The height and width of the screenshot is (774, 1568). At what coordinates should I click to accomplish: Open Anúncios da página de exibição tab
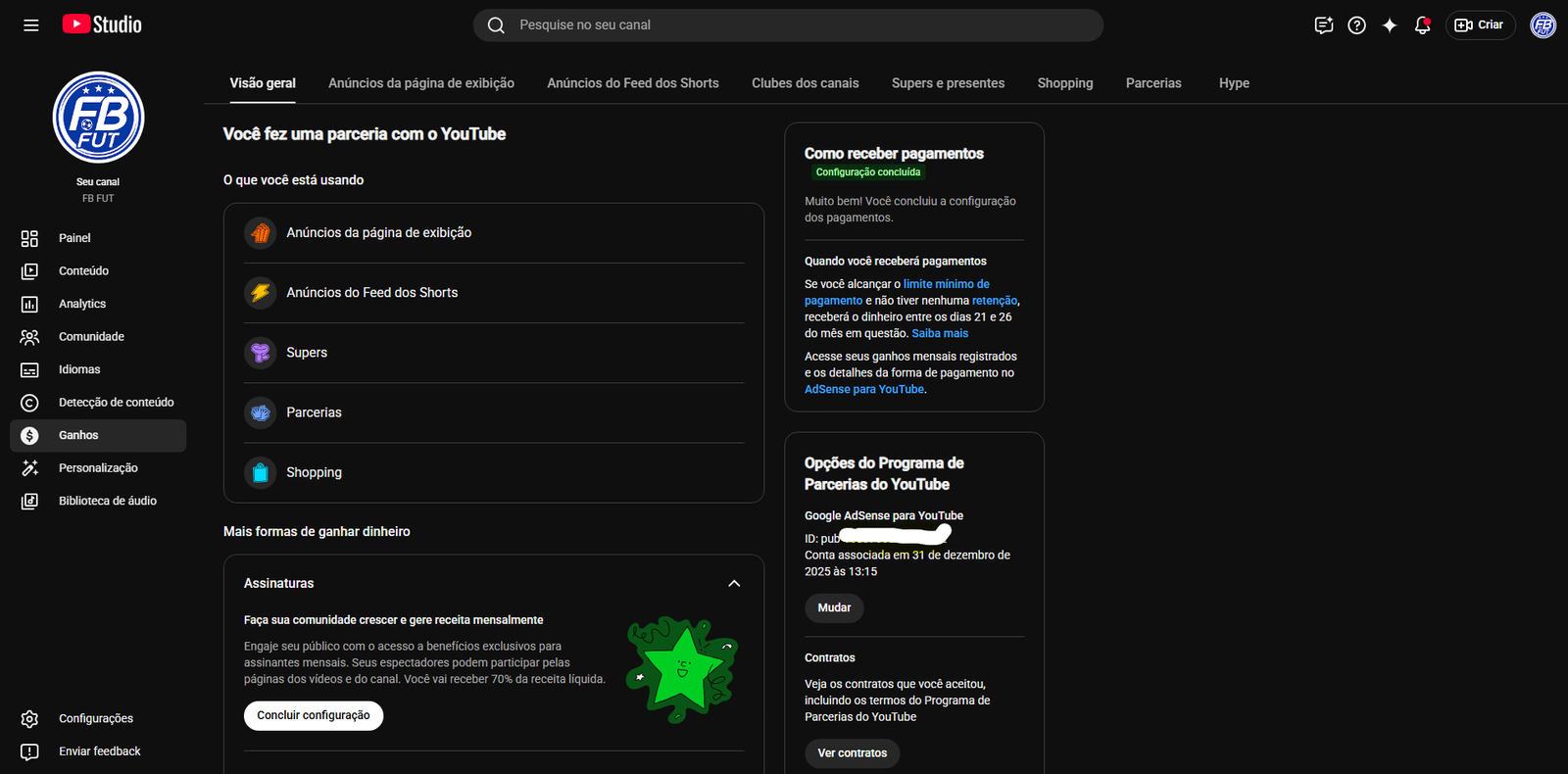coord(421,83)
